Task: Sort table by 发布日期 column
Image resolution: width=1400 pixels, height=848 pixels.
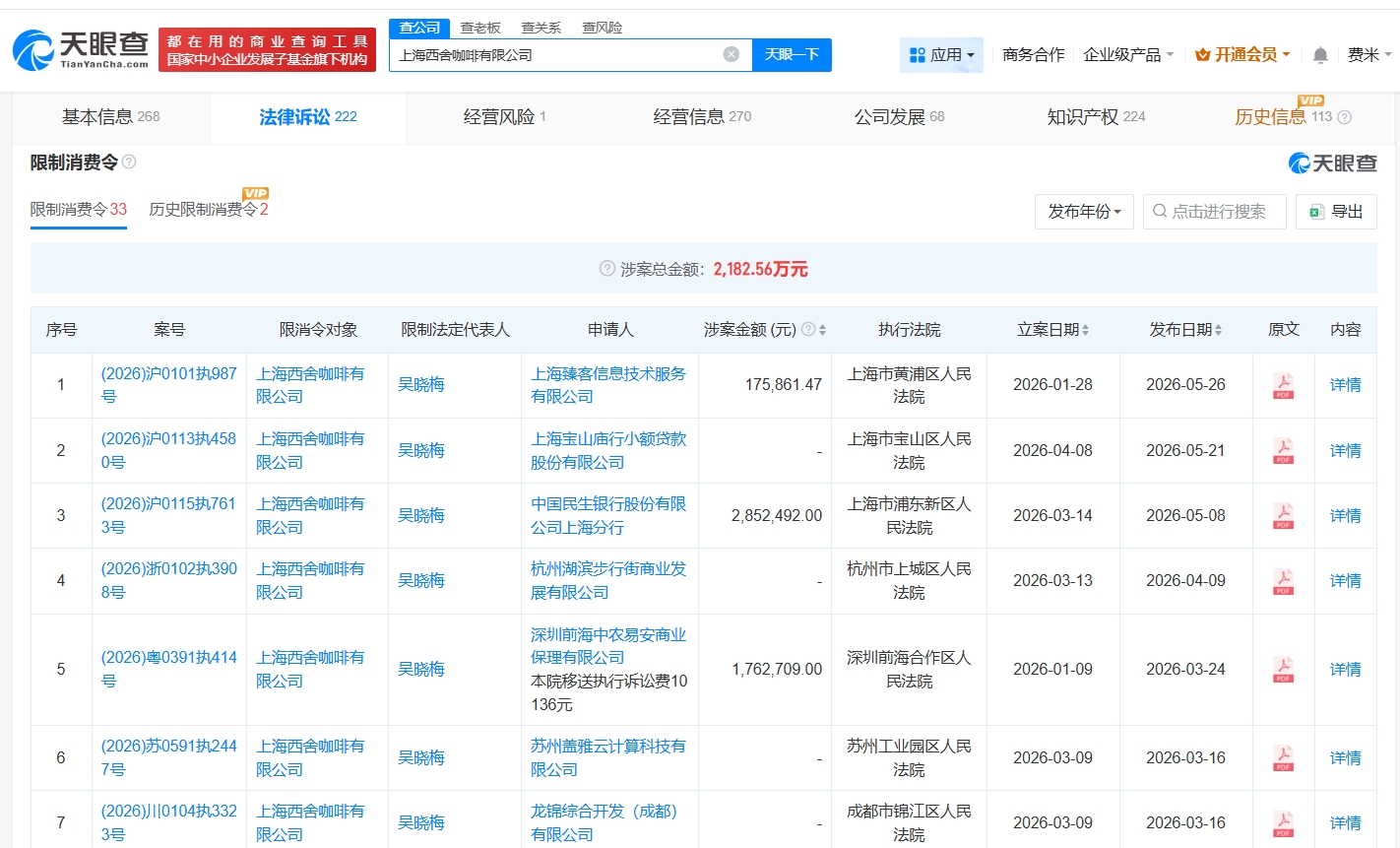Action: tap(1218, 330)
